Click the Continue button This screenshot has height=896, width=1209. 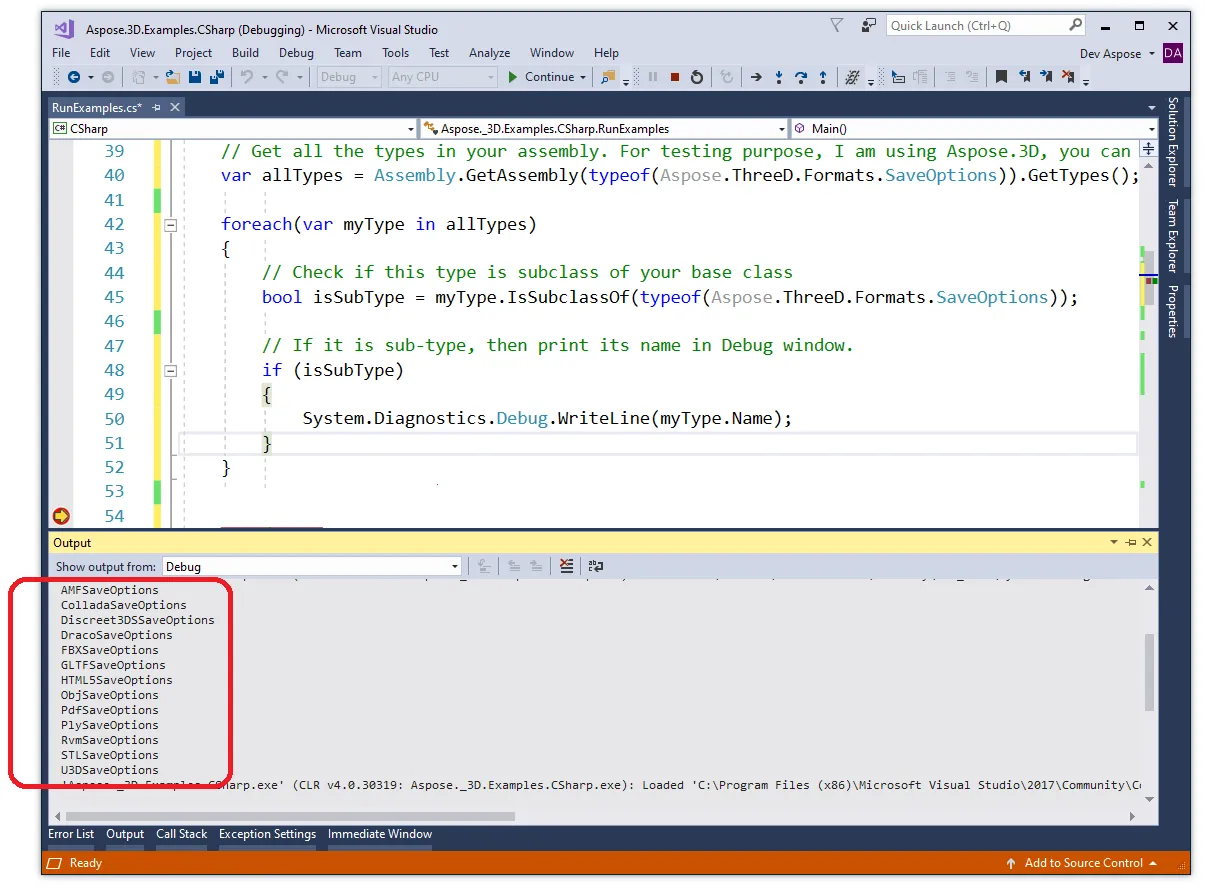click(x=541, y=77)
